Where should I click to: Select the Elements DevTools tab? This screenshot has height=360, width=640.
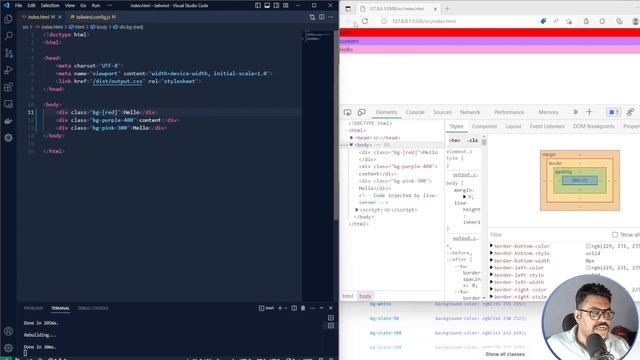[386, 112]
